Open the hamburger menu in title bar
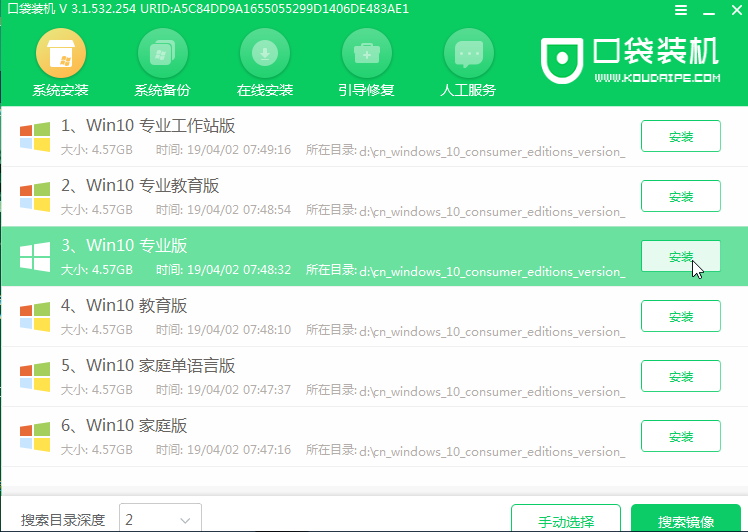The height and width of the screenshot is (532, 748). (681, 9)
